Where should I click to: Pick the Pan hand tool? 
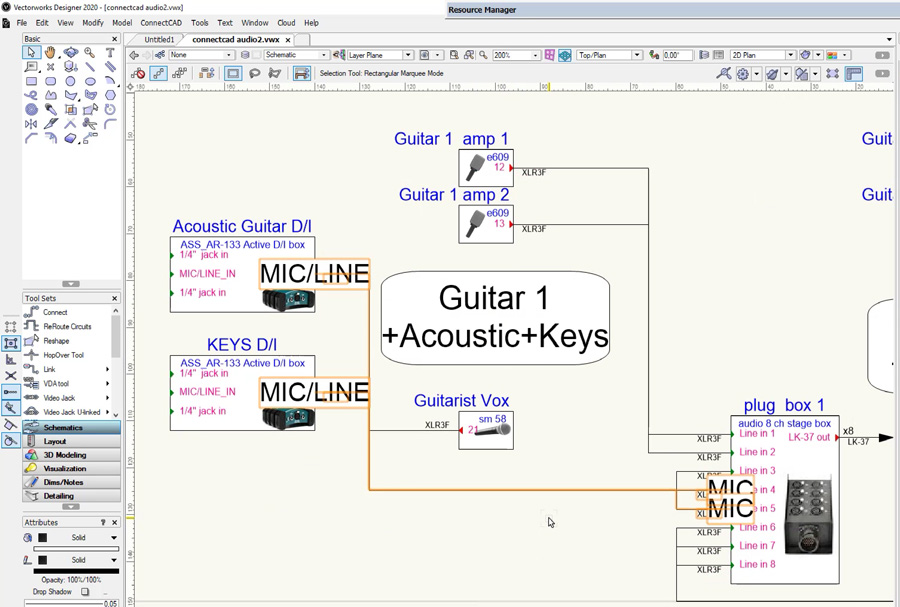(x=51, y=52)
